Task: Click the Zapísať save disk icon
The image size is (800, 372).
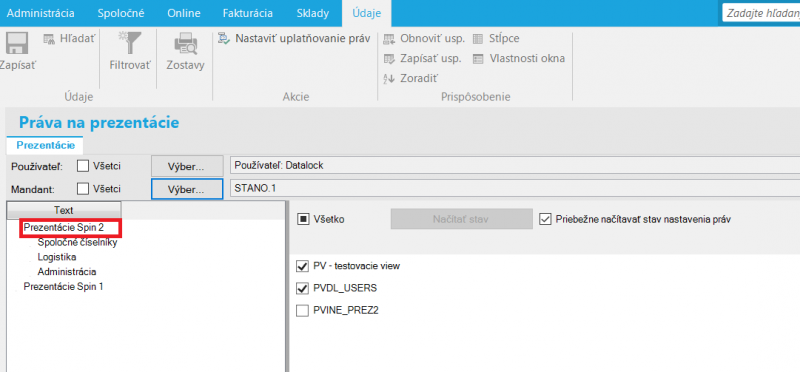Action: [x=12, y=44]
